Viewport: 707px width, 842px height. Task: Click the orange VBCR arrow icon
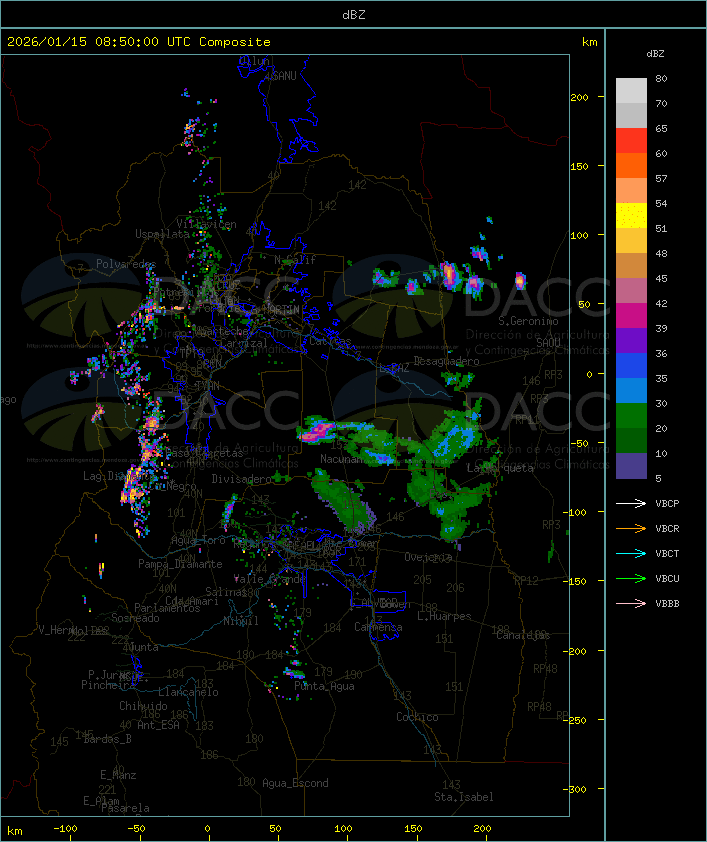pos(631,529)
